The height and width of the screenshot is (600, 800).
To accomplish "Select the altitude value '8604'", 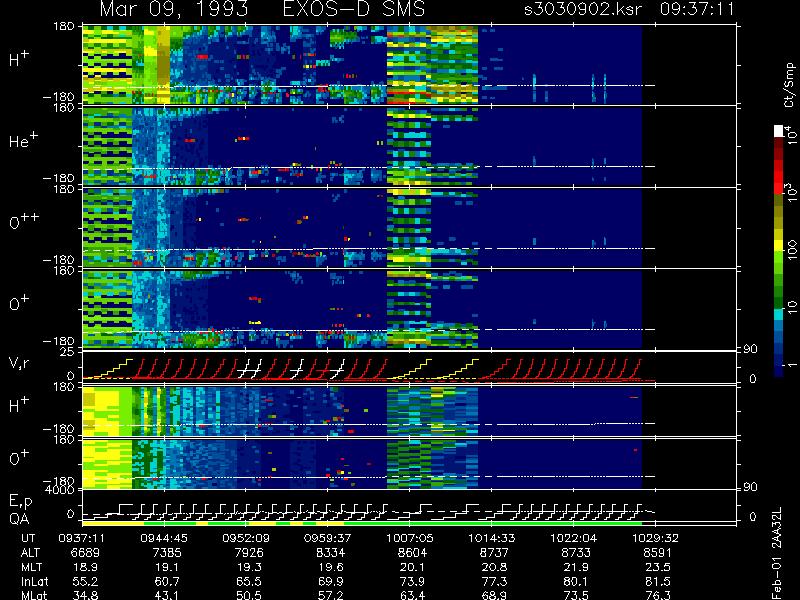I will [x=413, y=553].
